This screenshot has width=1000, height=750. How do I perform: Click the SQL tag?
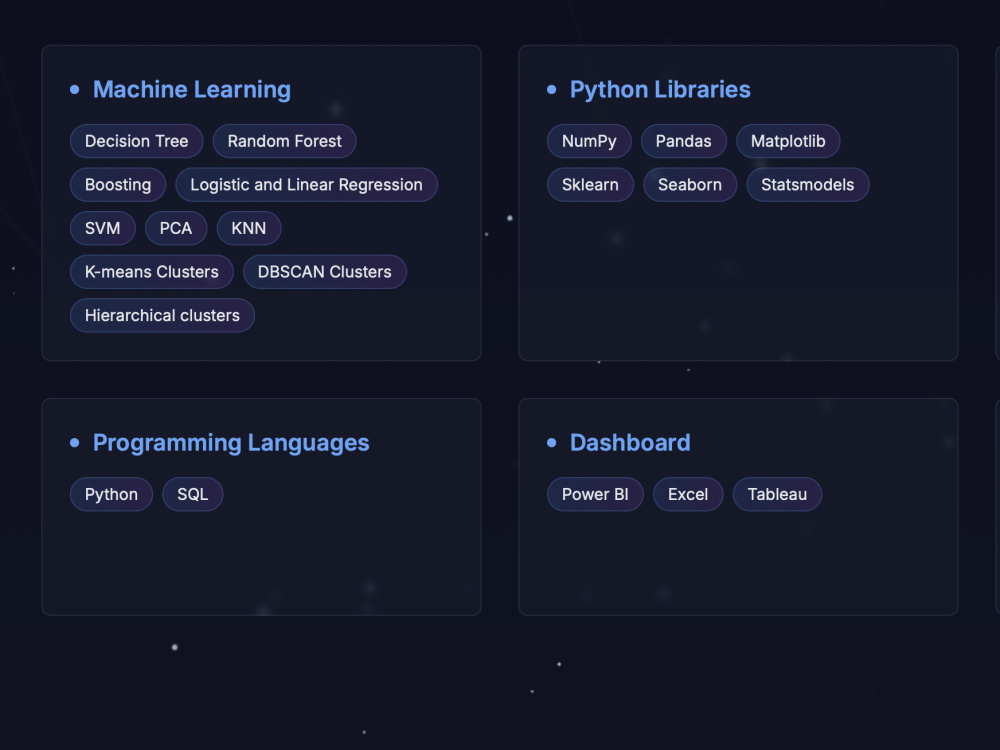tap(193, 494)
